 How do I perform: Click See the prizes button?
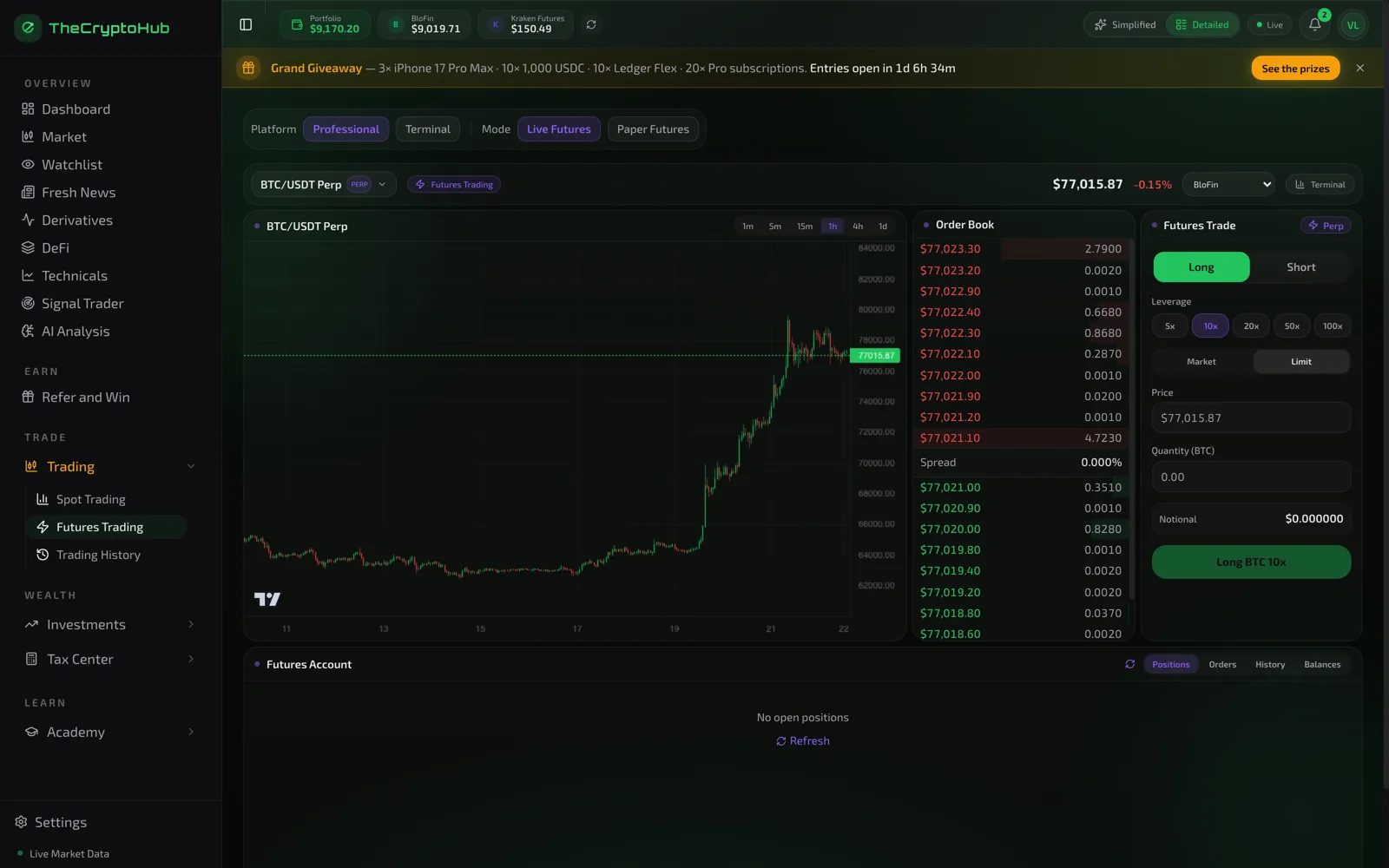pos(1295,69)
